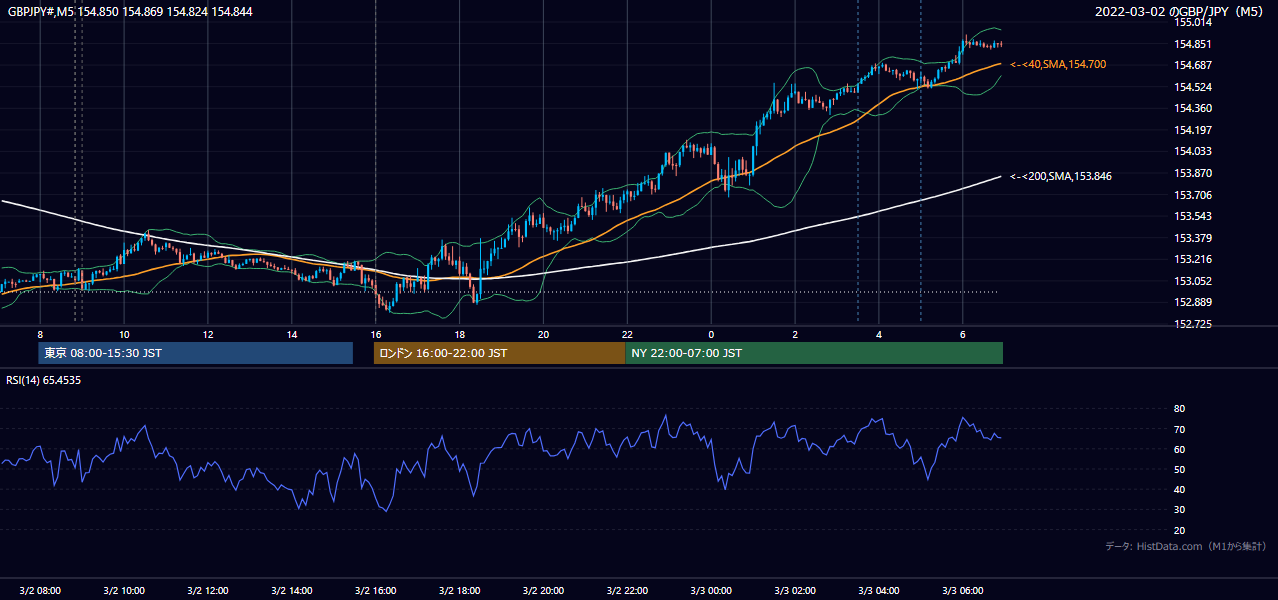Click the '3/2 20:00' date label at bottom
The height and width of the screenshot is (600, 1278).
pyautogui.click(x=544, y=591)
